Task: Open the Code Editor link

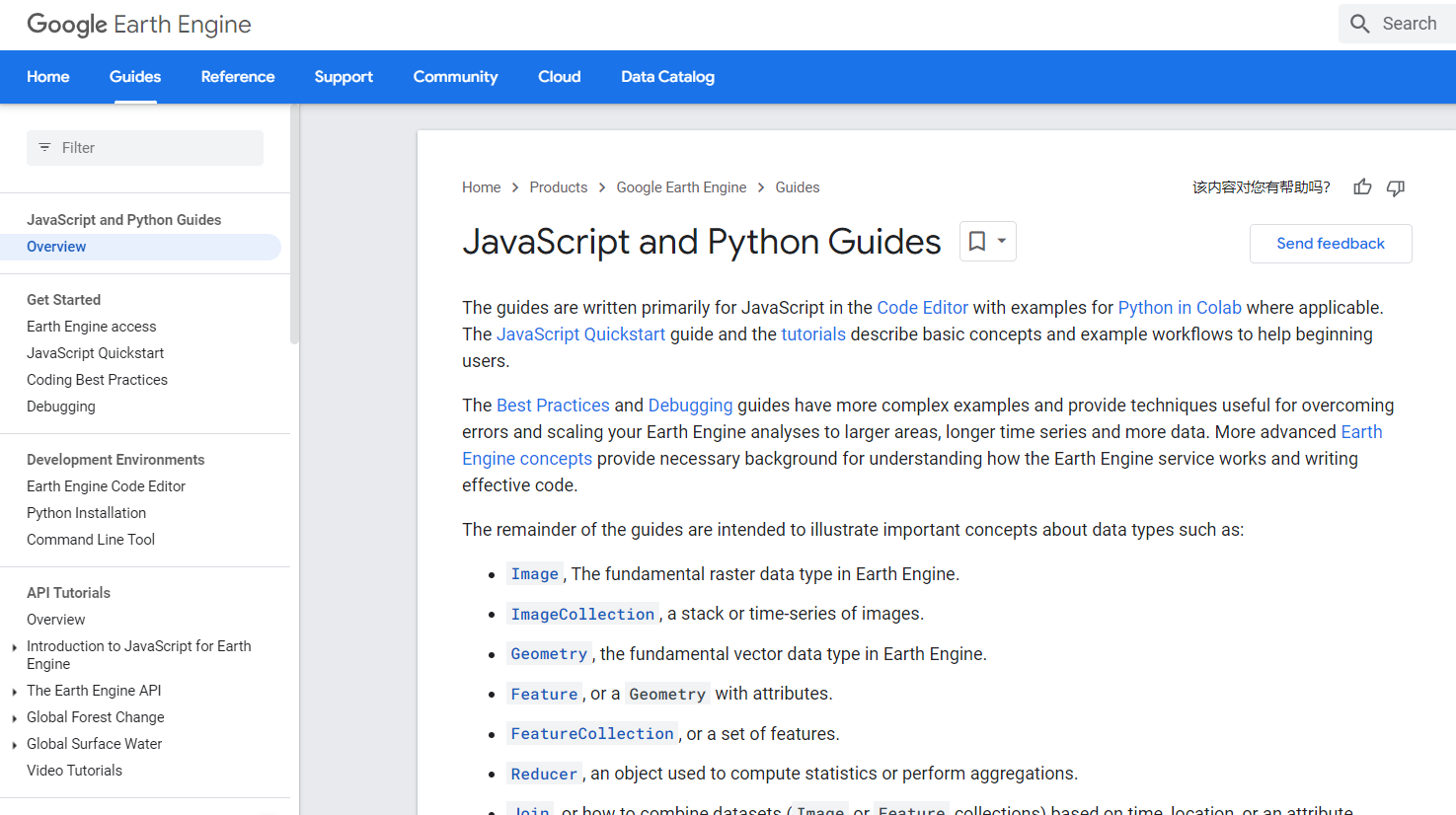Action: [x=922, y=308]
